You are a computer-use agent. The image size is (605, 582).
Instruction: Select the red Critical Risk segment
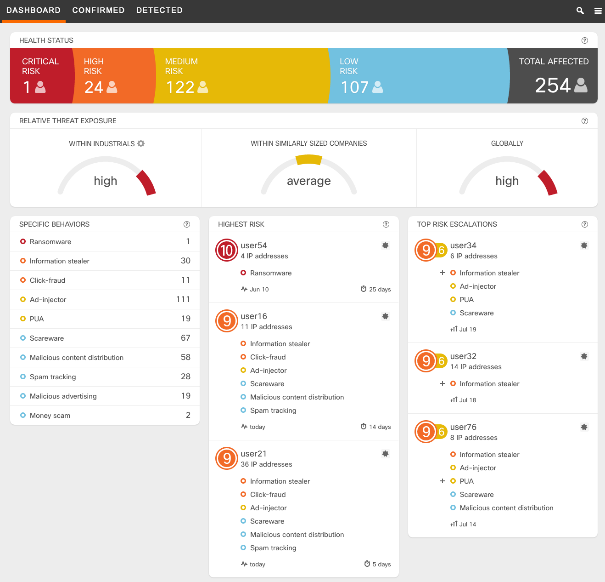(x=41, y=75)
